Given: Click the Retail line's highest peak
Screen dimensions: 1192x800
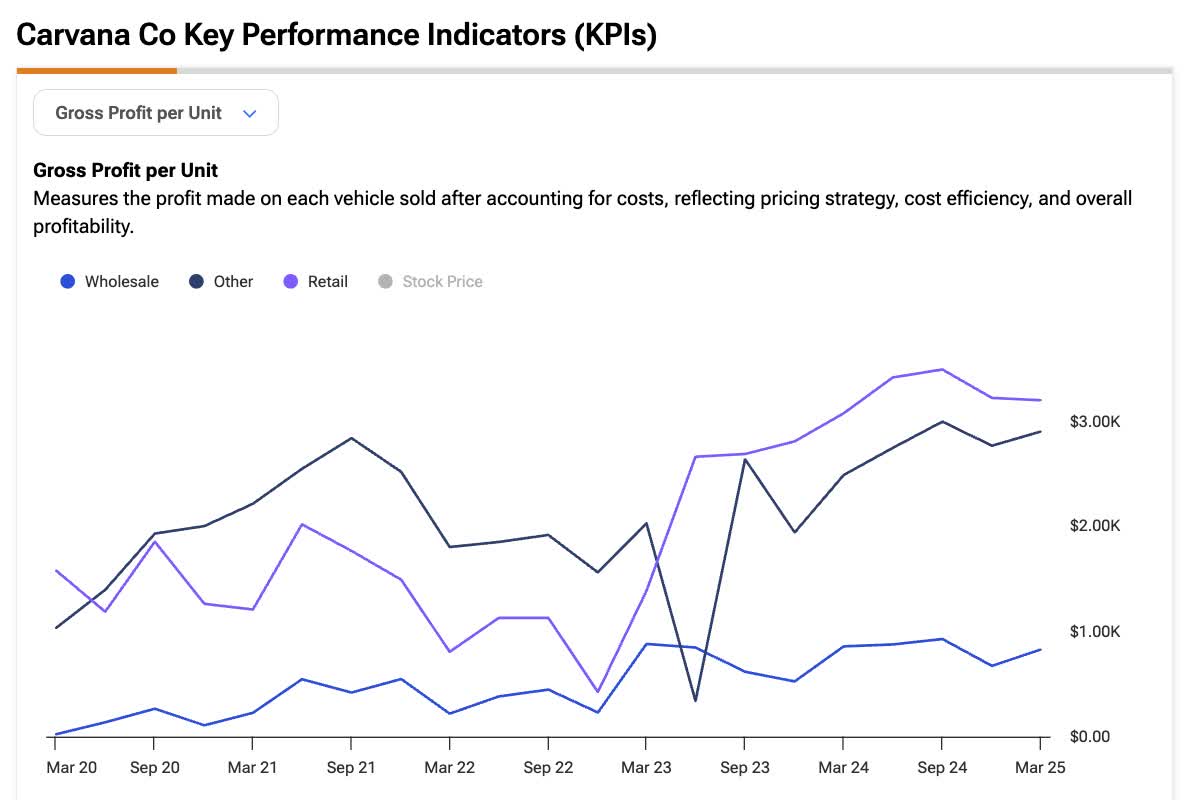Looking at the screenshot, I should 941,370.
